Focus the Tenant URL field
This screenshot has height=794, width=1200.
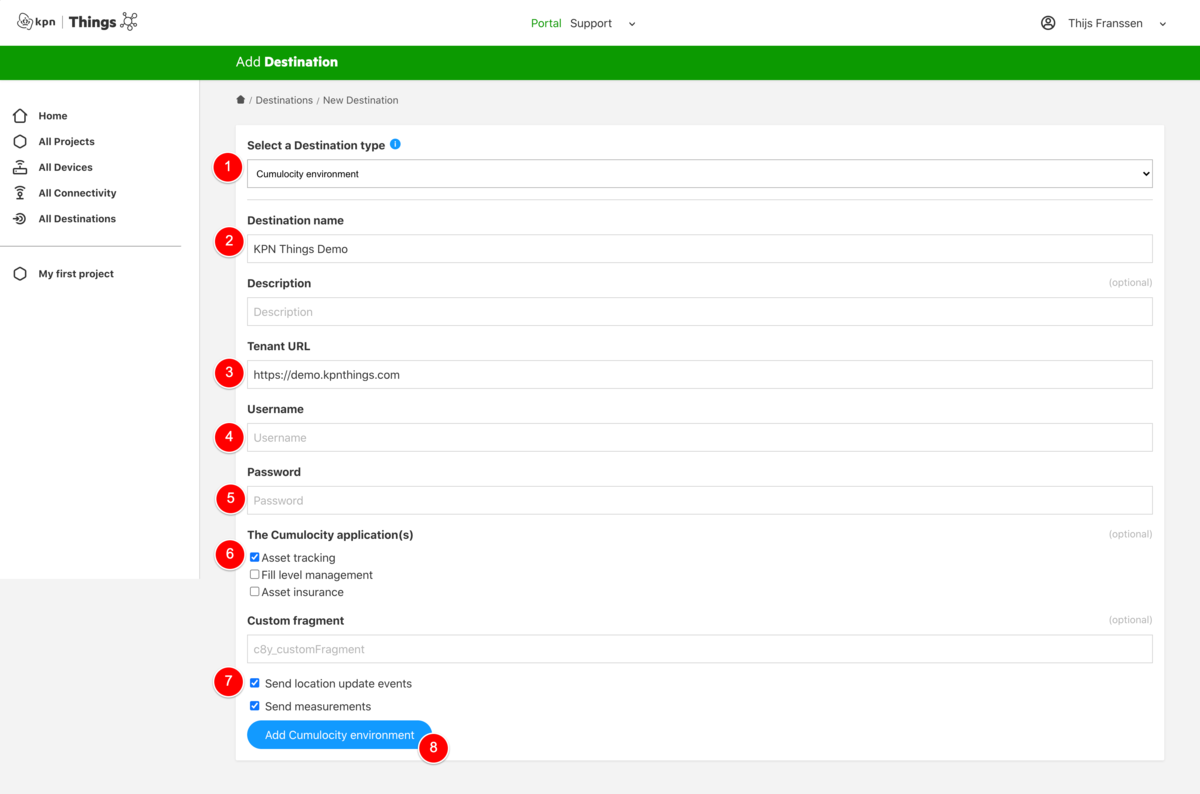pyautogui.click(x=700, y=375)
